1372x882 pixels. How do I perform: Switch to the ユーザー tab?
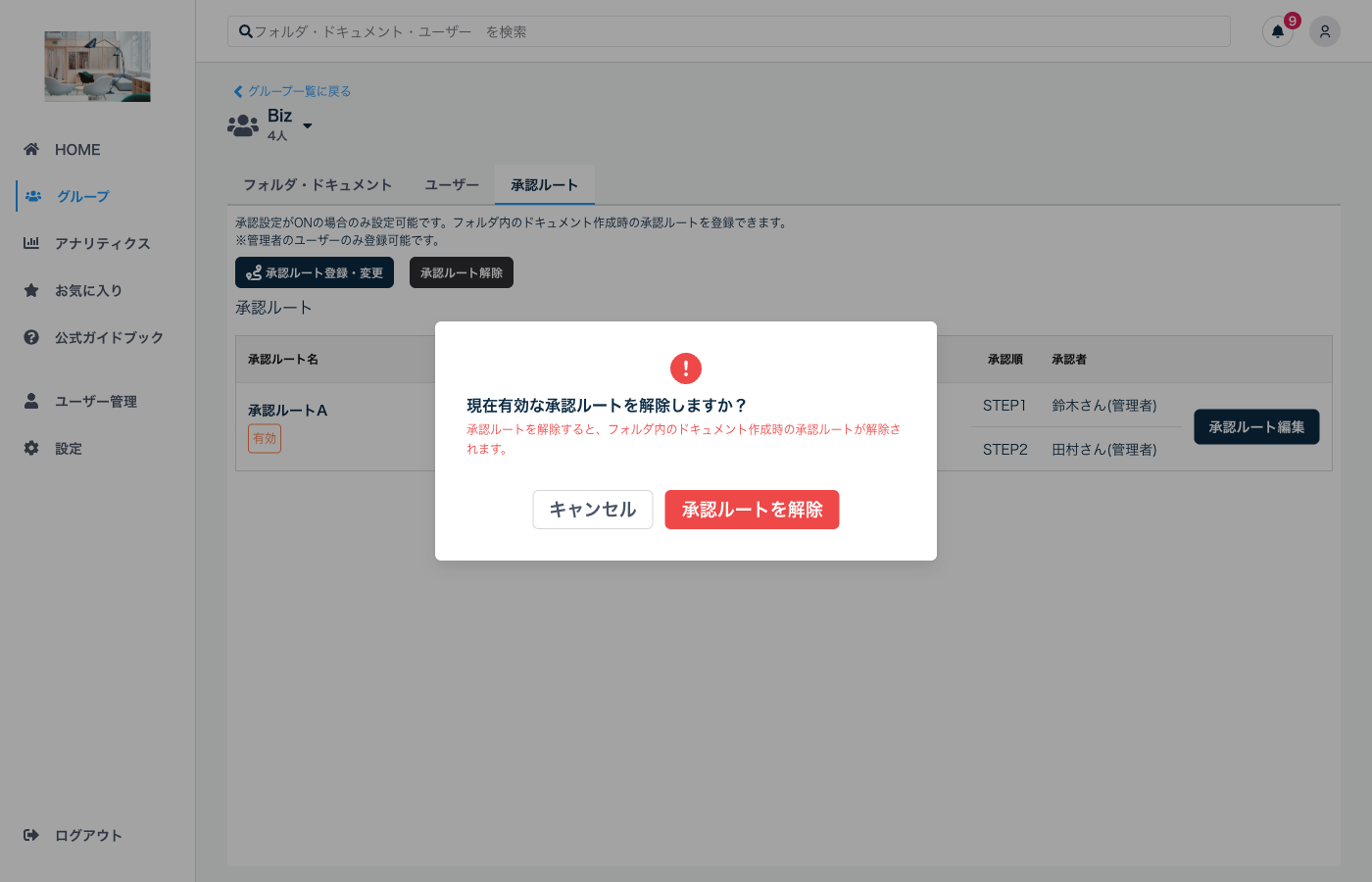point(450,184)
